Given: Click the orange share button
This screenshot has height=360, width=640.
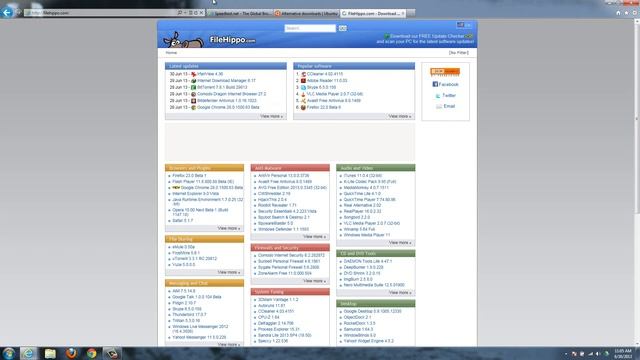Looking at the screenshot, I should (445, 71).
